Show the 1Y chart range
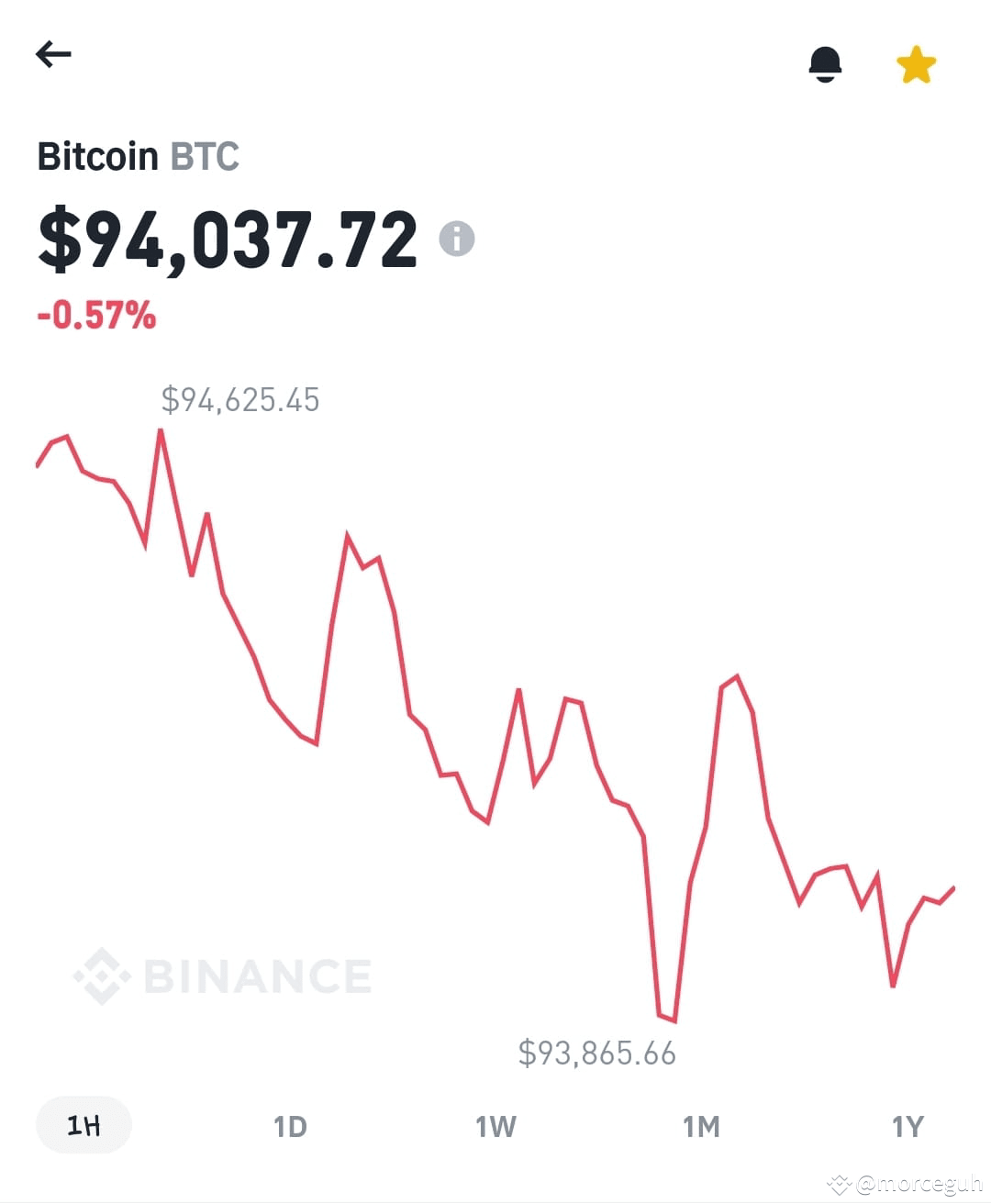 (908, 1124)
